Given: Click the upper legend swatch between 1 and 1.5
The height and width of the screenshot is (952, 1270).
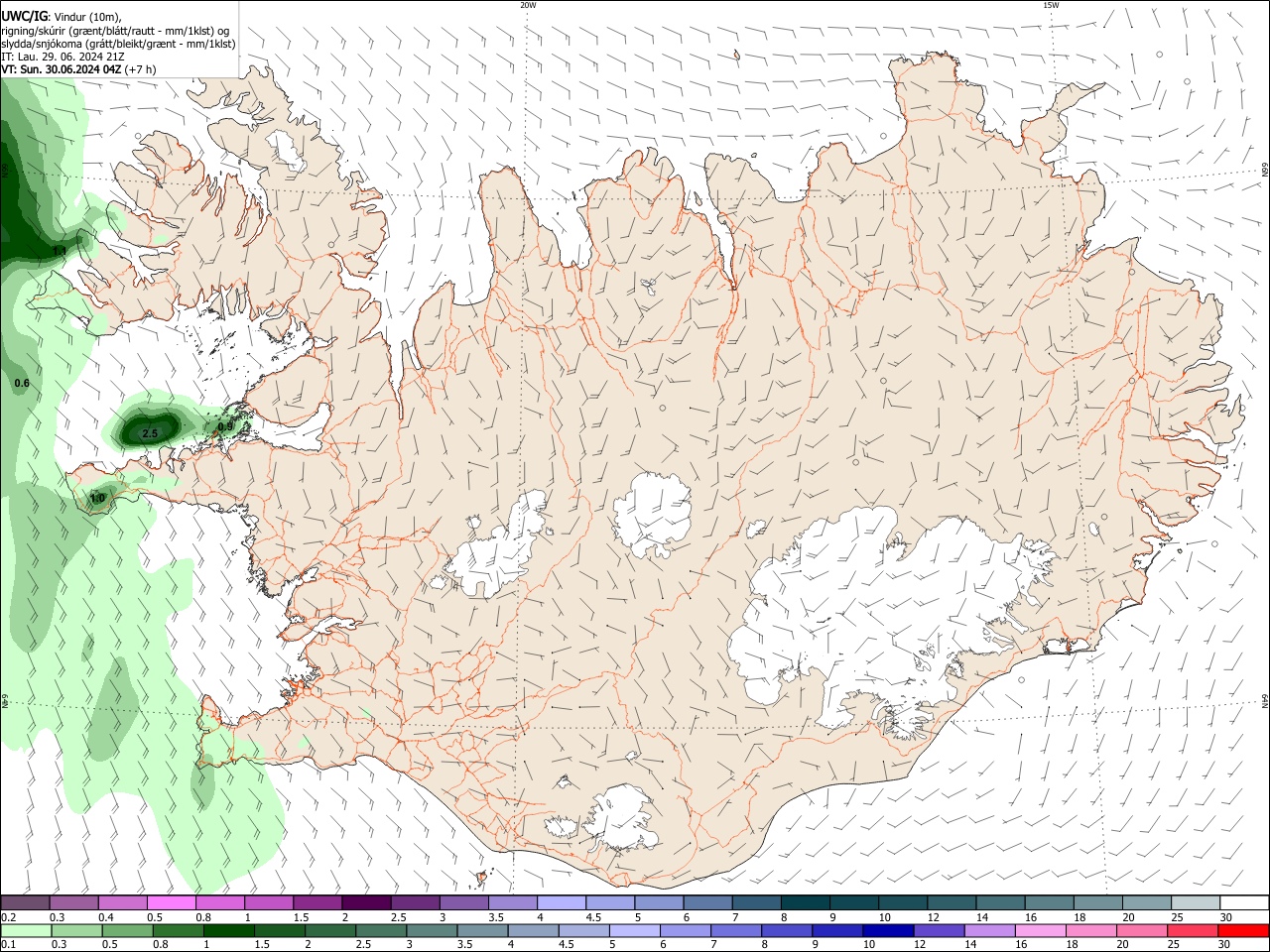Looking at the screenshot, I should pyautogui.click(x=269, y=903).
